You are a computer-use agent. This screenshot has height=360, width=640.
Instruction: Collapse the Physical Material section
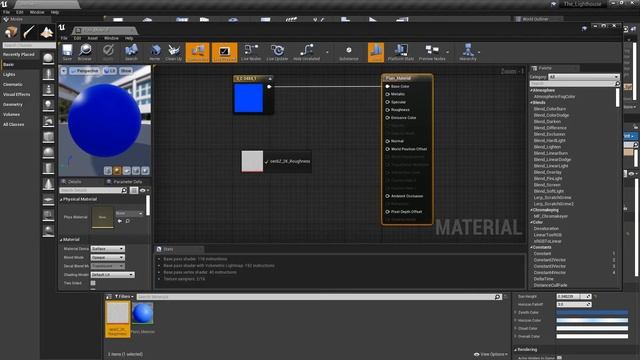(x=62, y=199)
